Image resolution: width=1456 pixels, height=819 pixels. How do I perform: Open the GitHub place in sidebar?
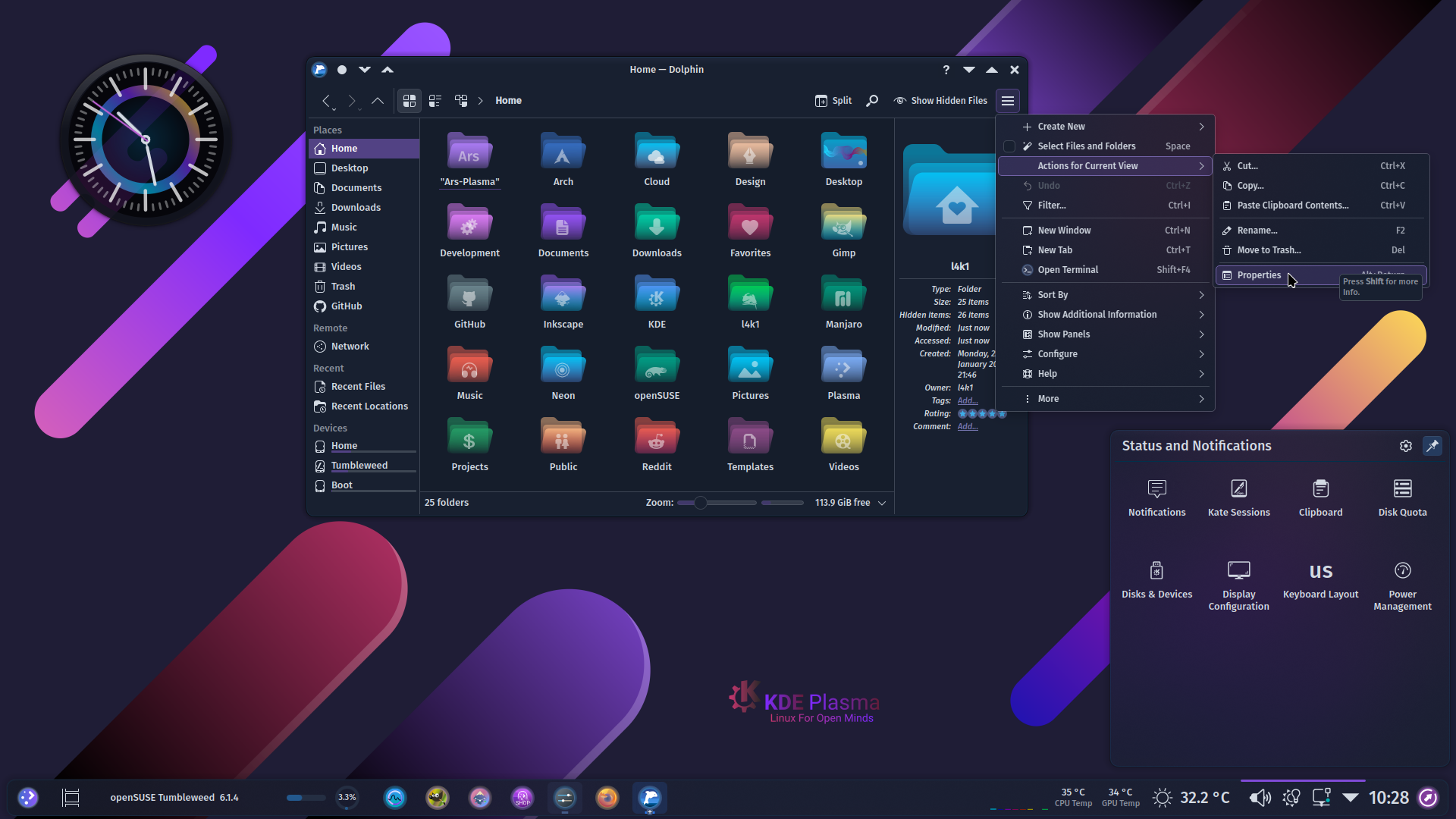[x=364, y=306]
